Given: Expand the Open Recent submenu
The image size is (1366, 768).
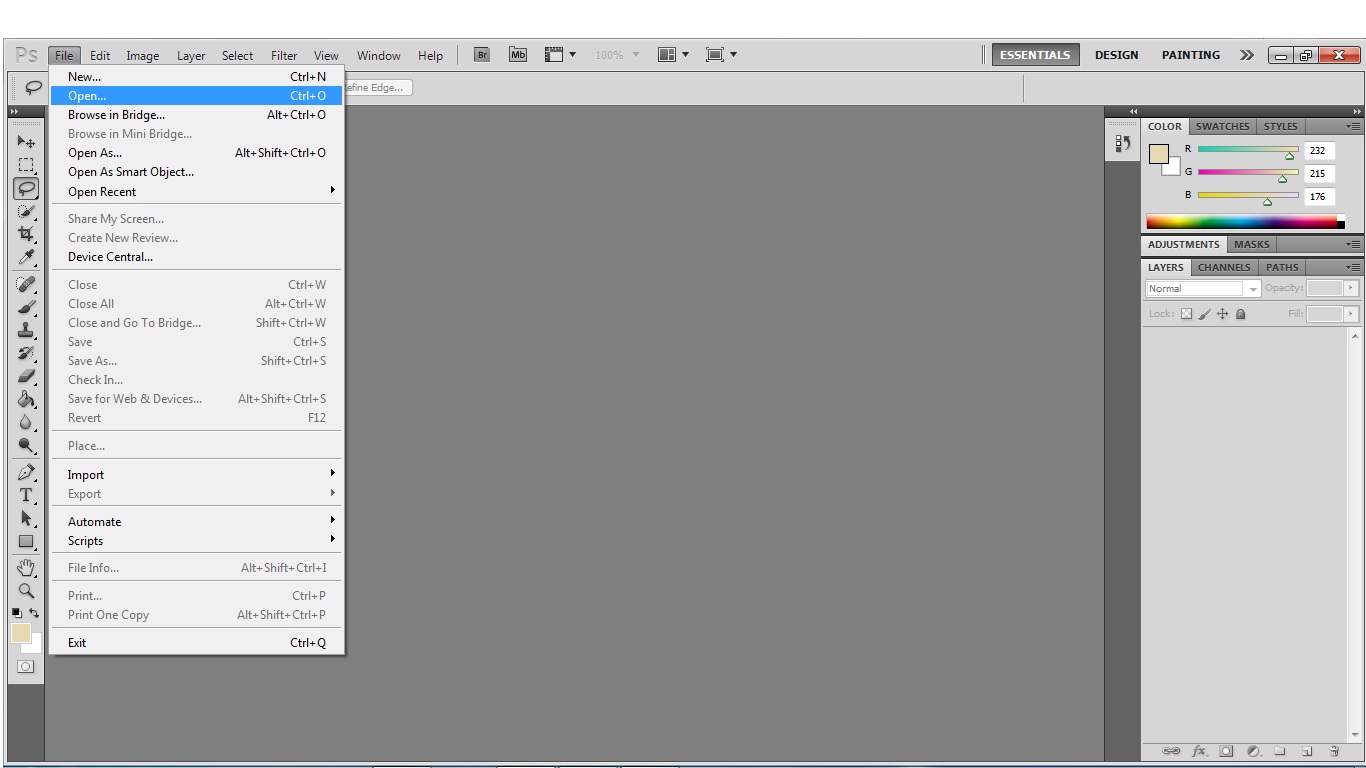Looking at the screenshot, I should (x=197, y=192).
